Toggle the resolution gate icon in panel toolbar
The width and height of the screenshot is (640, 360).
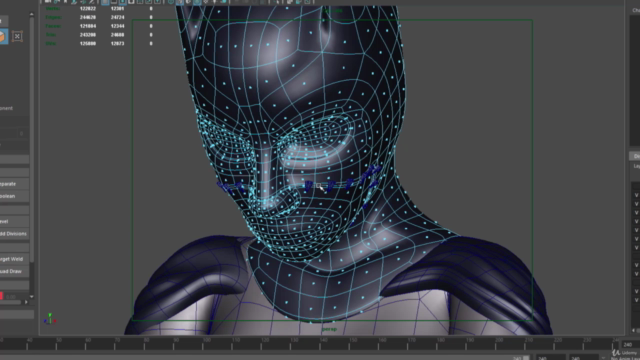point(122,2)
